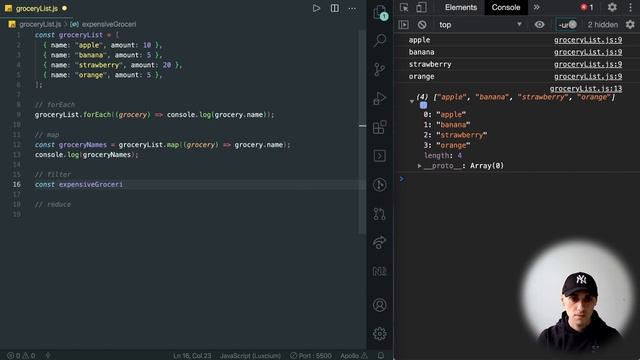Screen dimensions: 640x360
Task: Open the editor more actions ellipsis
Action: (x=352, y=8)
